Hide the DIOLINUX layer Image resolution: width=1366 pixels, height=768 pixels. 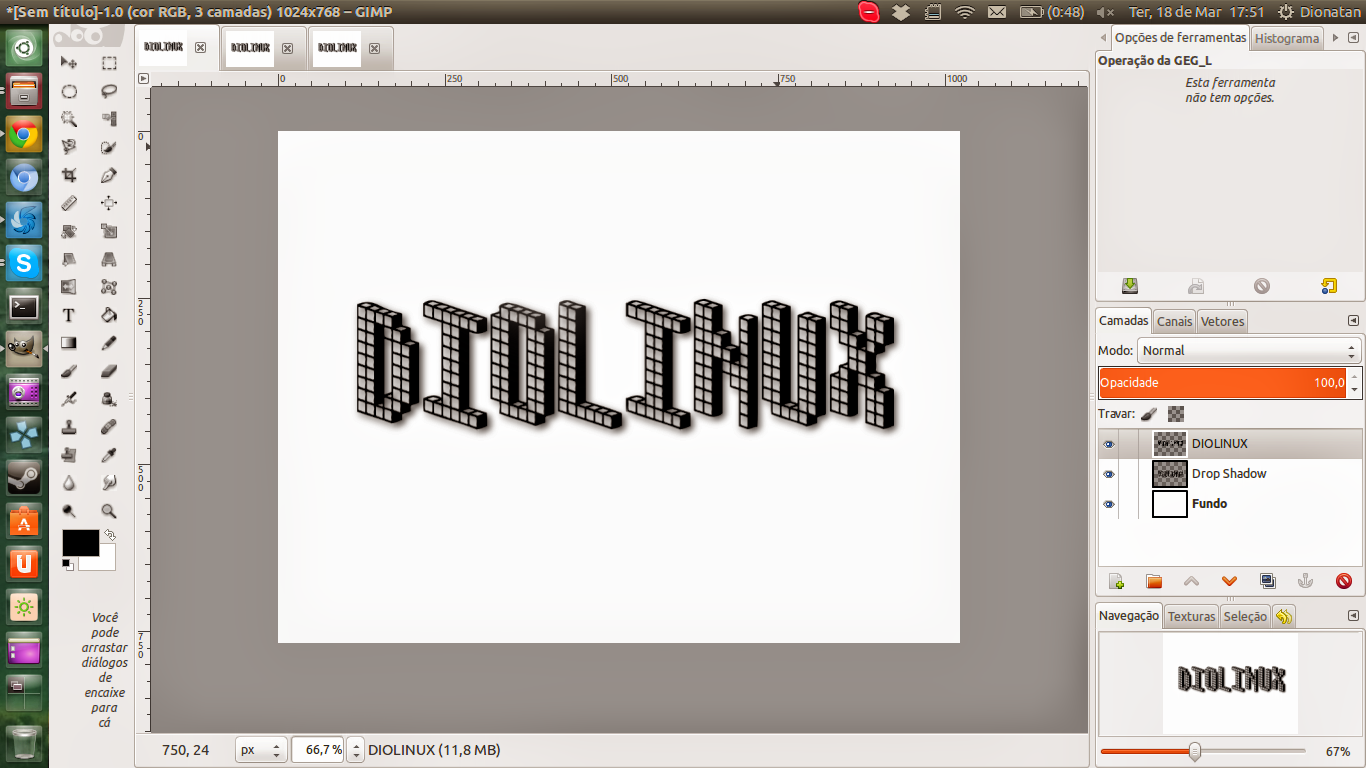tap(1108, 444)
